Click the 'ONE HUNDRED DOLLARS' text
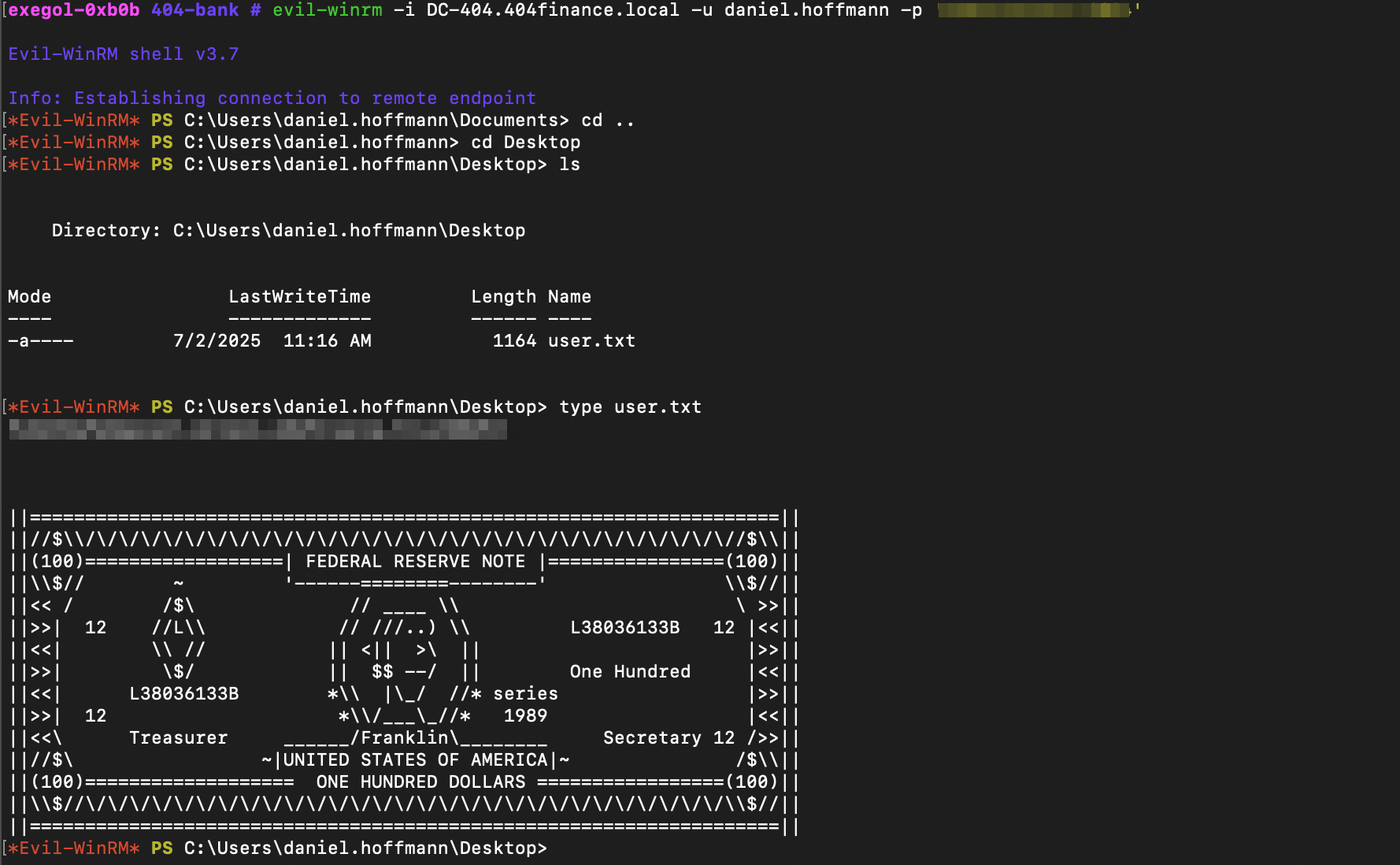The image size is (1400, 865). point(420,782)
